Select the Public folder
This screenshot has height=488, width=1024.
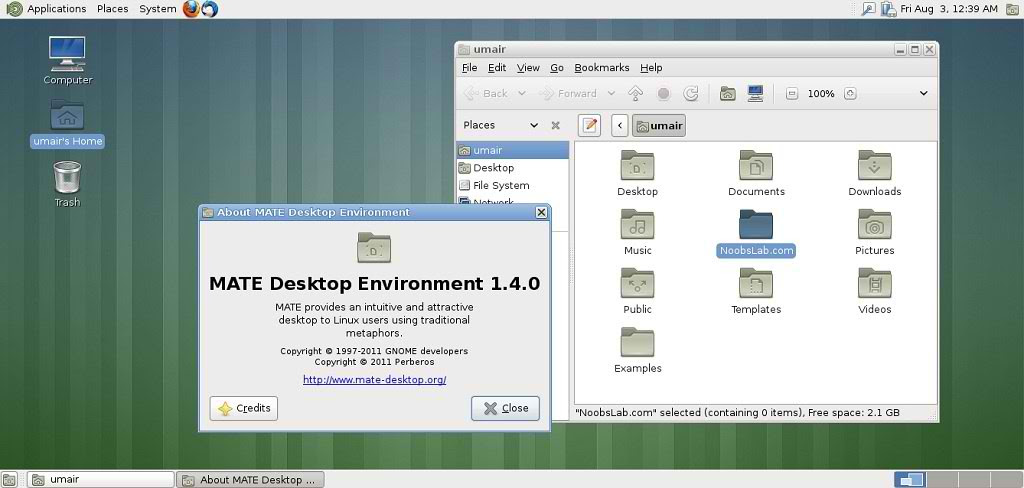tap(637, 291)
